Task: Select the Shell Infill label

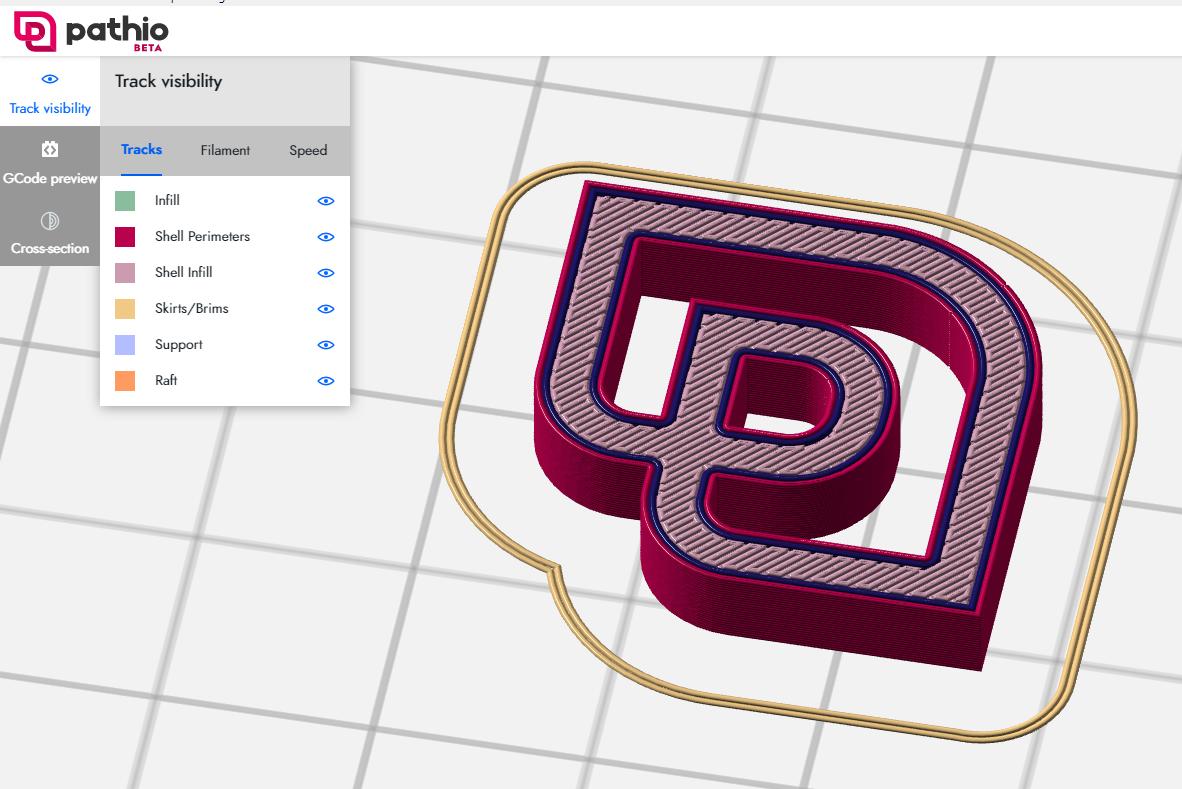Action: pos(184,272)
